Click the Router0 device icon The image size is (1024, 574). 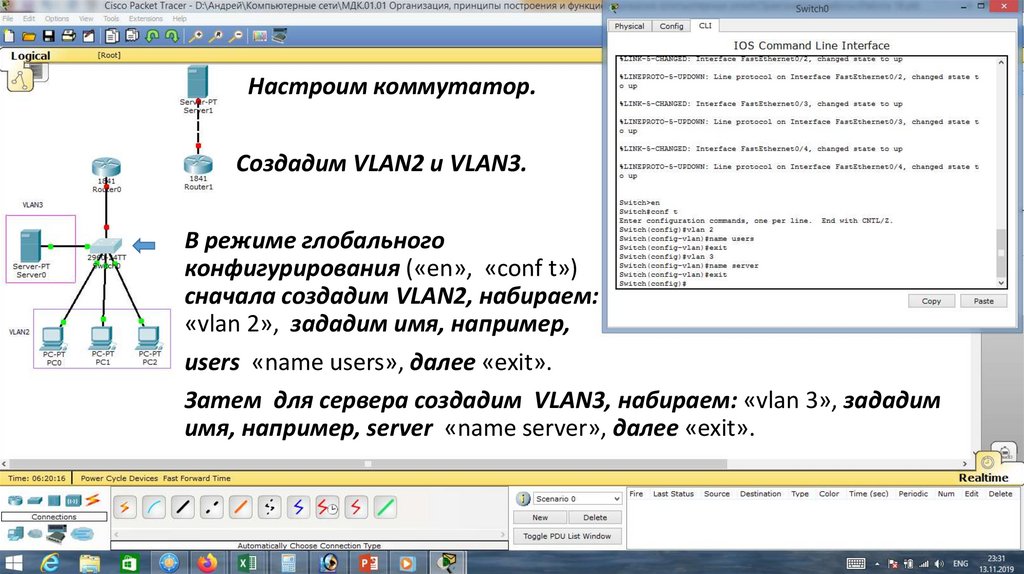pyautogui.click(x=106, y=170)
